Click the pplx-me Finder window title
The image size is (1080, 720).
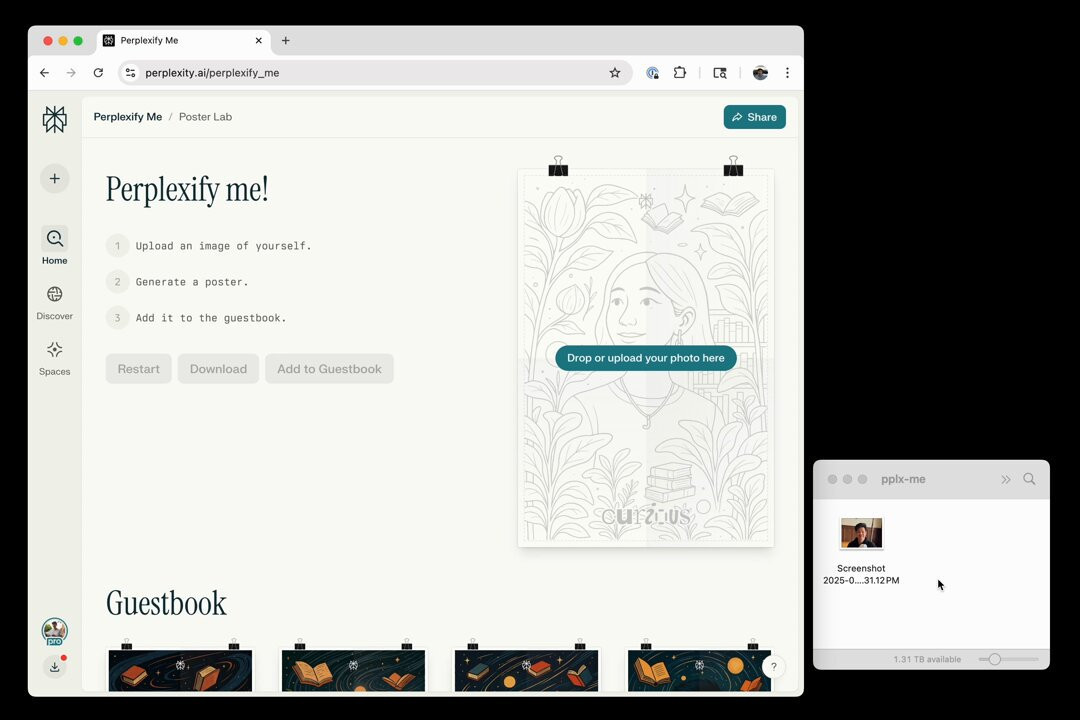tap(903, 479)
